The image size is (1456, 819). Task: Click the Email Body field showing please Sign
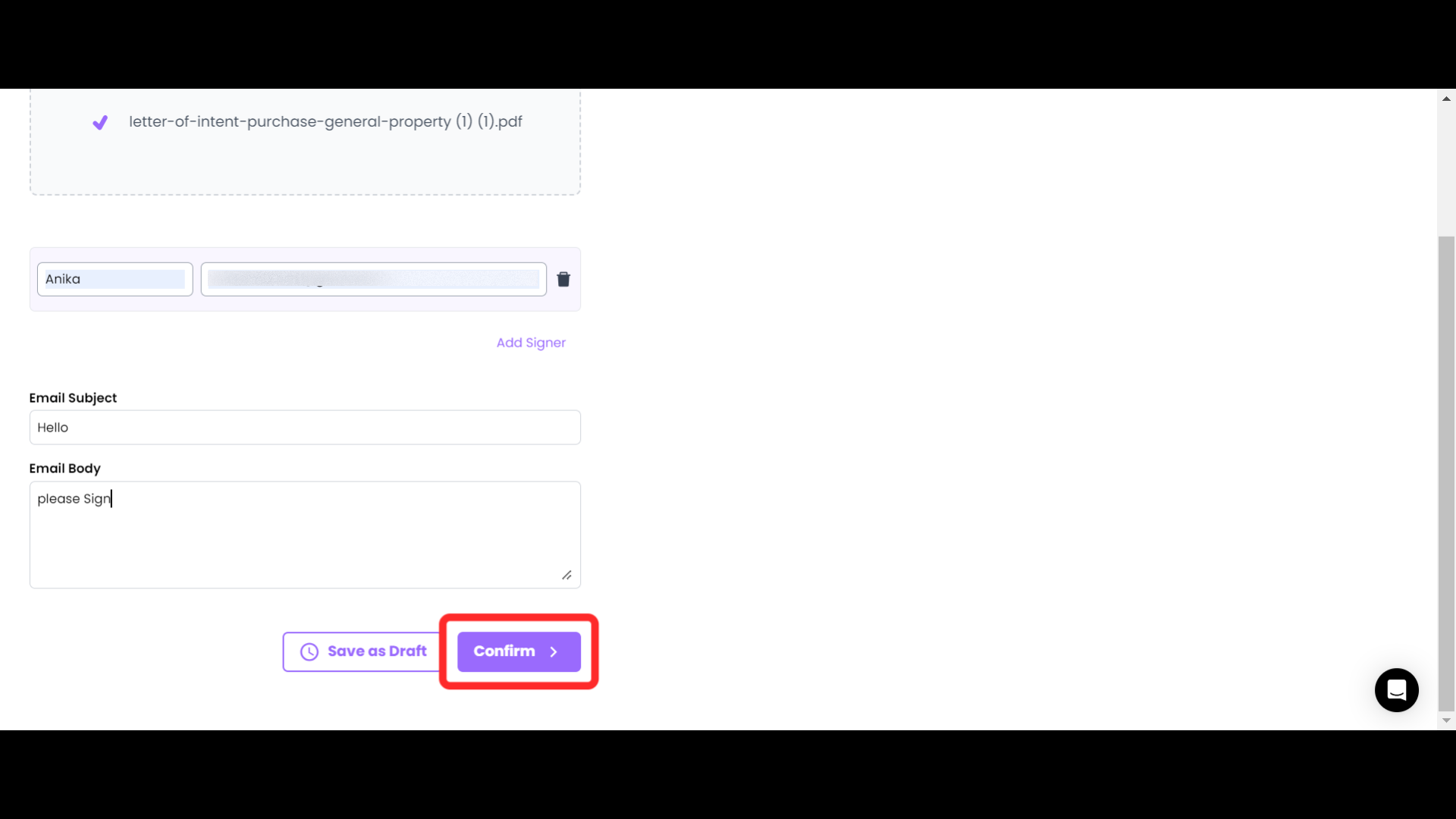pyautogui.click(x=305, y=531)
